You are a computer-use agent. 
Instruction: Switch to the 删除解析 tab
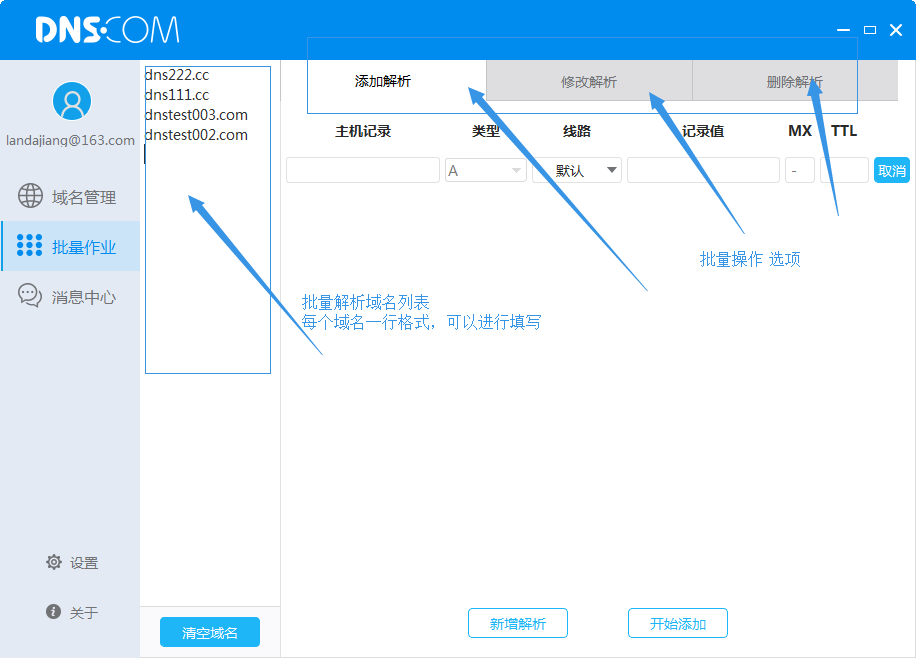[794, 82]
